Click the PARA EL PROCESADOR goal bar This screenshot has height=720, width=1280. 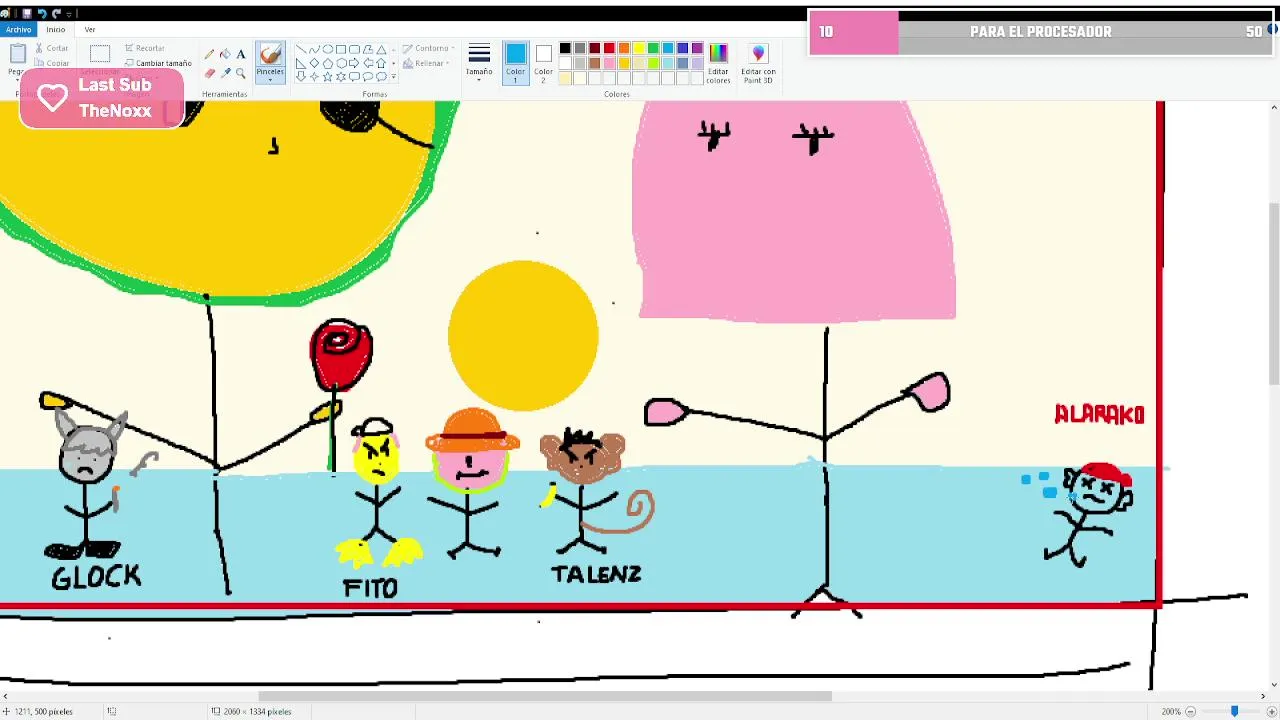click(1043, 32)
